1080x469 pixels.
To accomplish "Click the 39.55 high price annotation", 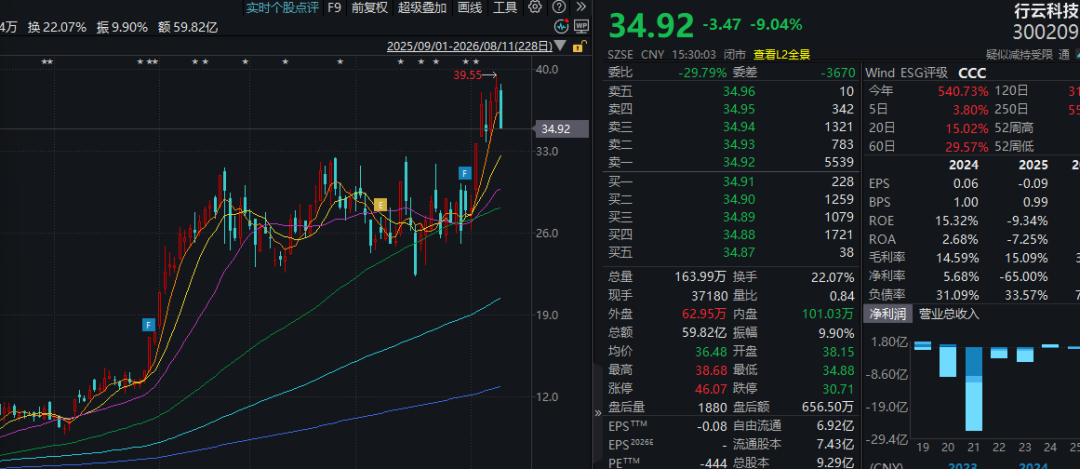I will tap(467, 76).
